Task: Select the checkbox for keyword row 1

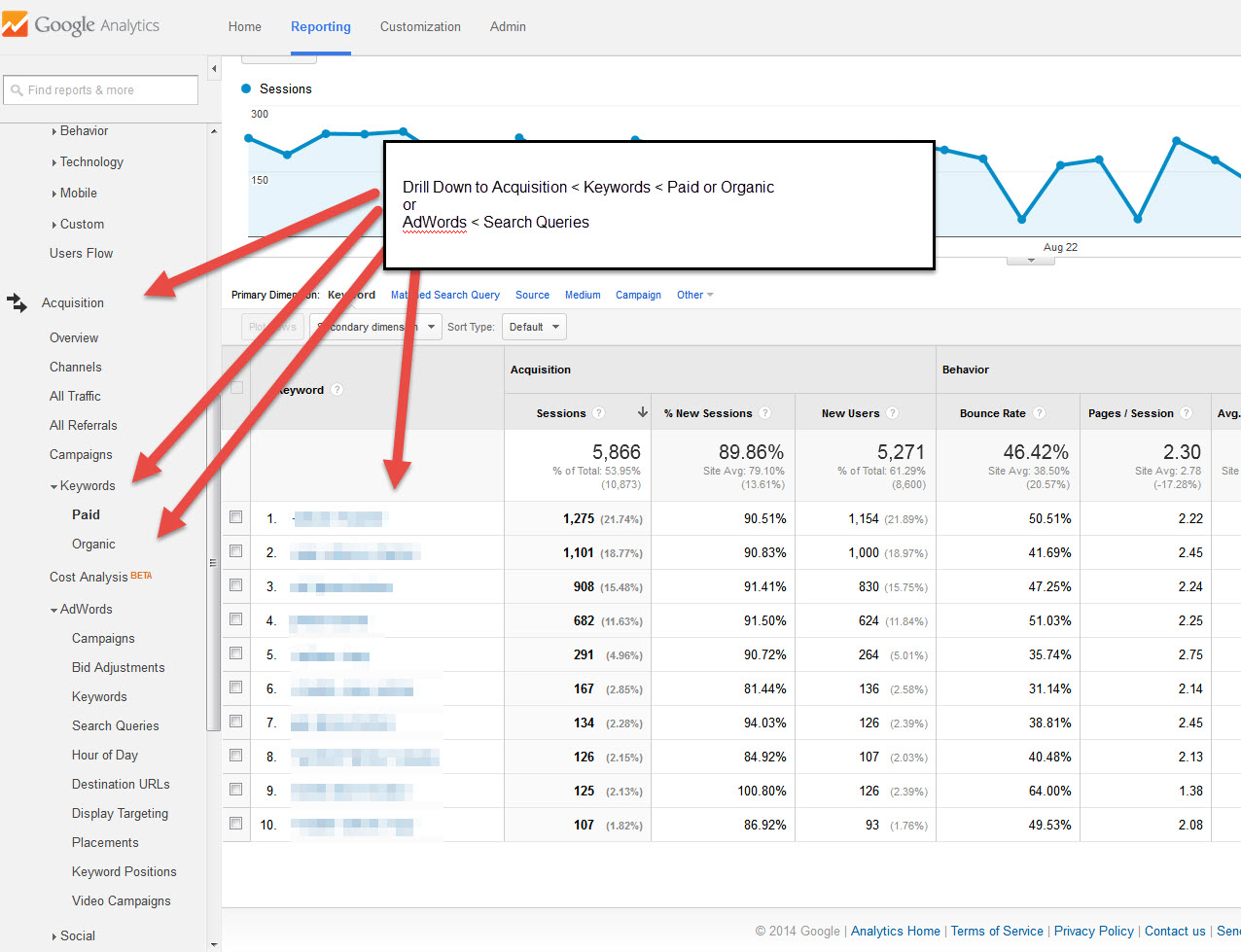Action: tap(235, 517)
